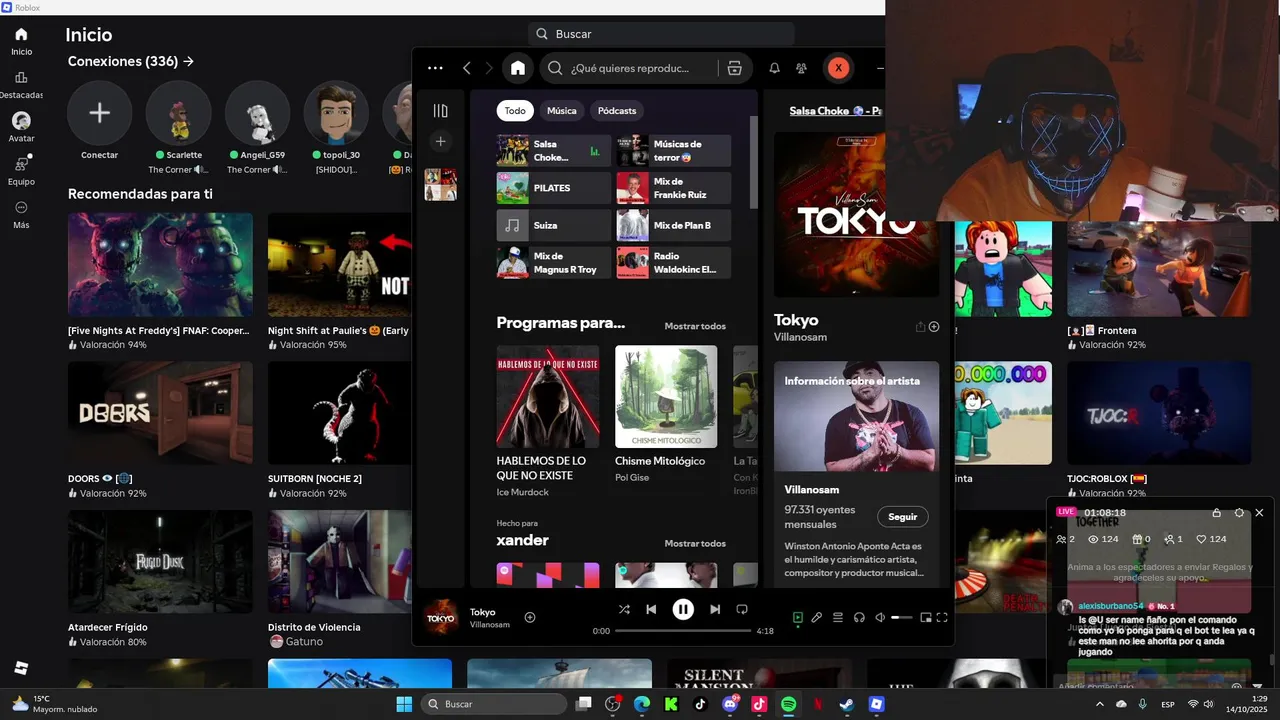Open Salsa Choke playlist tile
The image size is (1280, 720).
tap(553, 151)
